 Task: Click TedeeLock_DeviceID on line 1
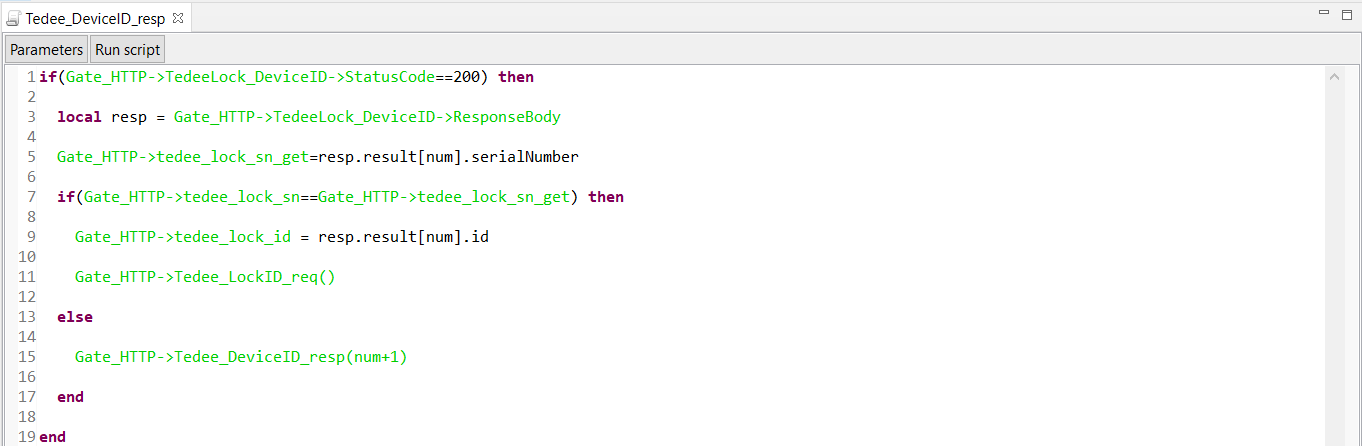pos(246,77)
